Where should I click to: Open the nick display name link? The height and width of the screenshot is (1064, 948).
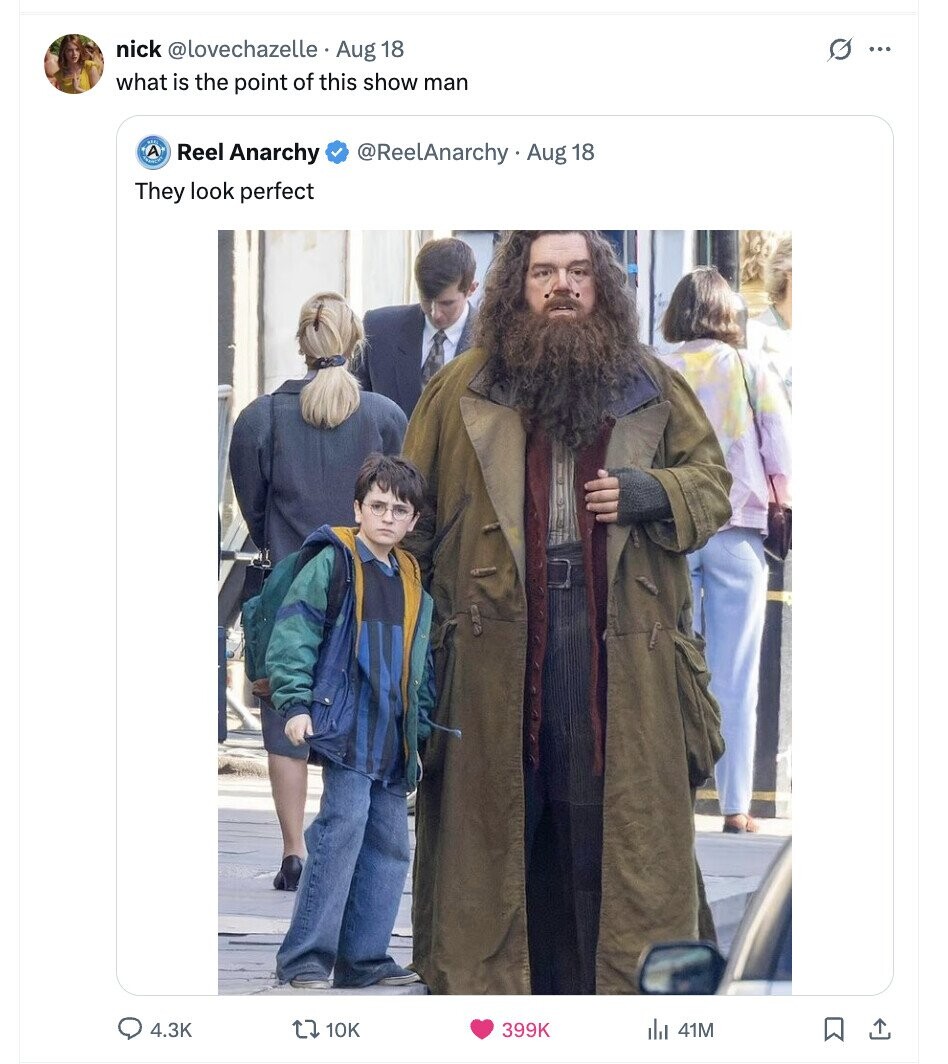(x=138, y=49)
